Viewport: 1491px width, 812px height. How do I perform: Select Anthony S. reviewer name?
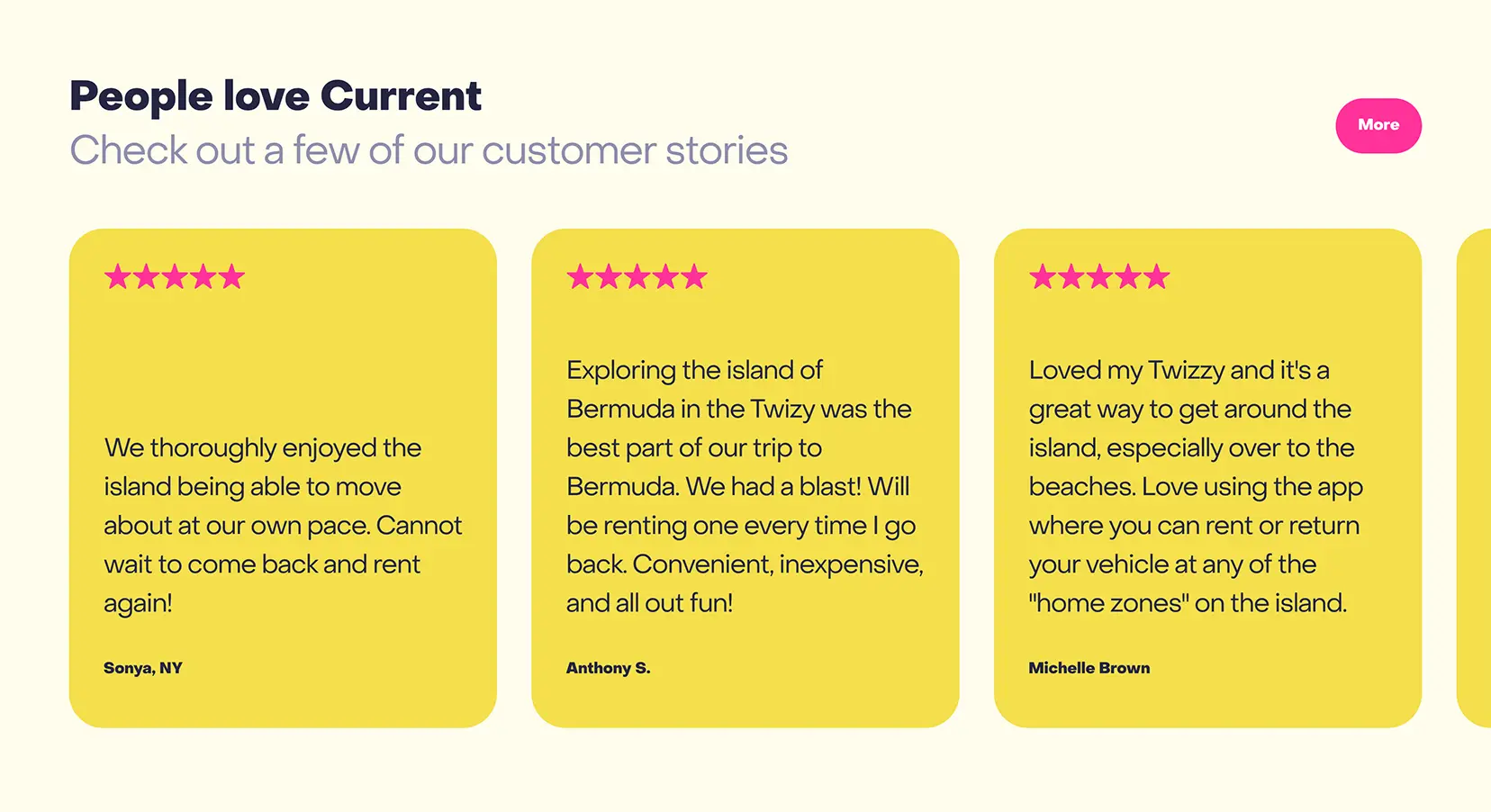click(608, 668)
